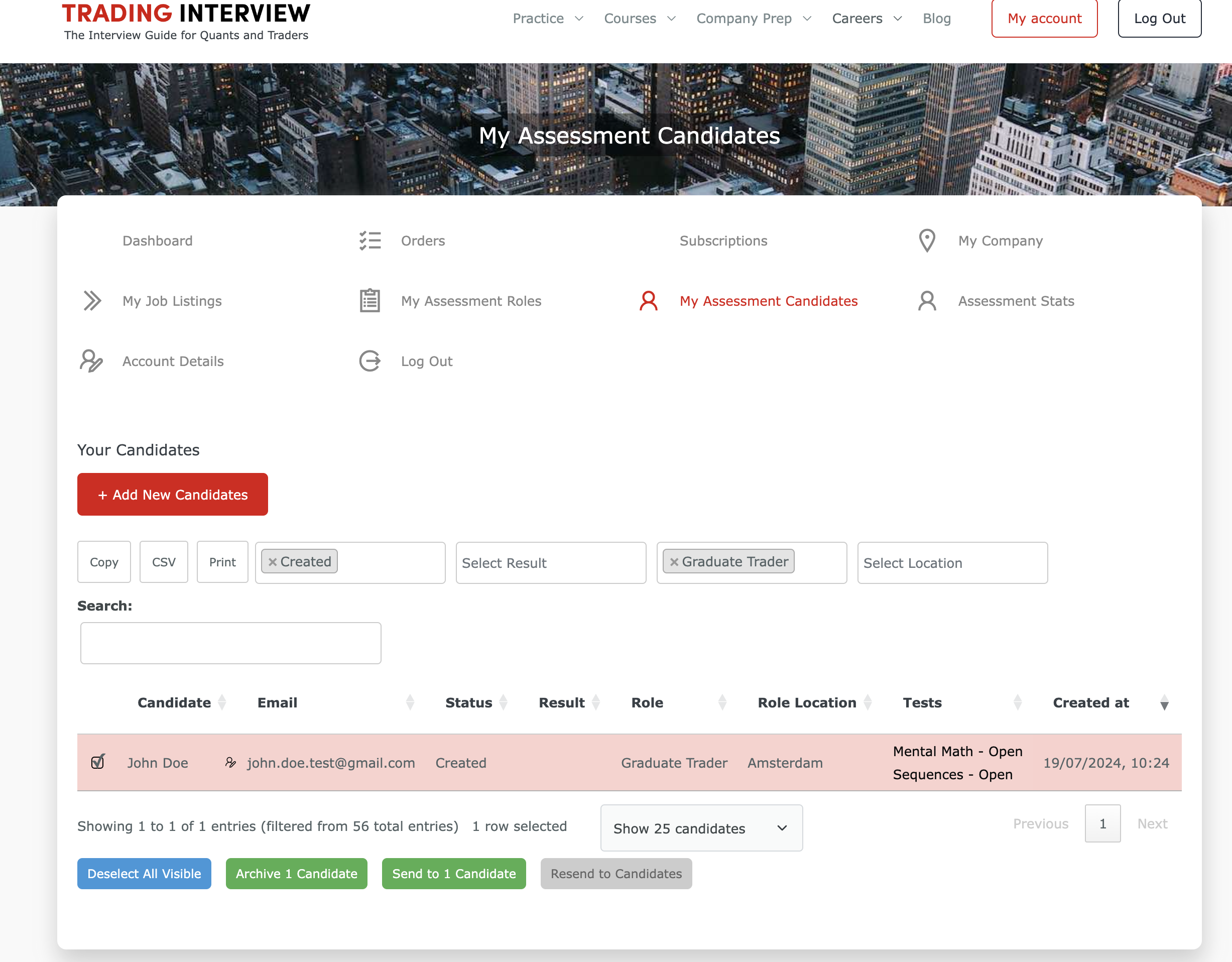Click the Log Out arrow icon in panel
This screenshot has width=1232, height=962.
(x=370, y=361)
